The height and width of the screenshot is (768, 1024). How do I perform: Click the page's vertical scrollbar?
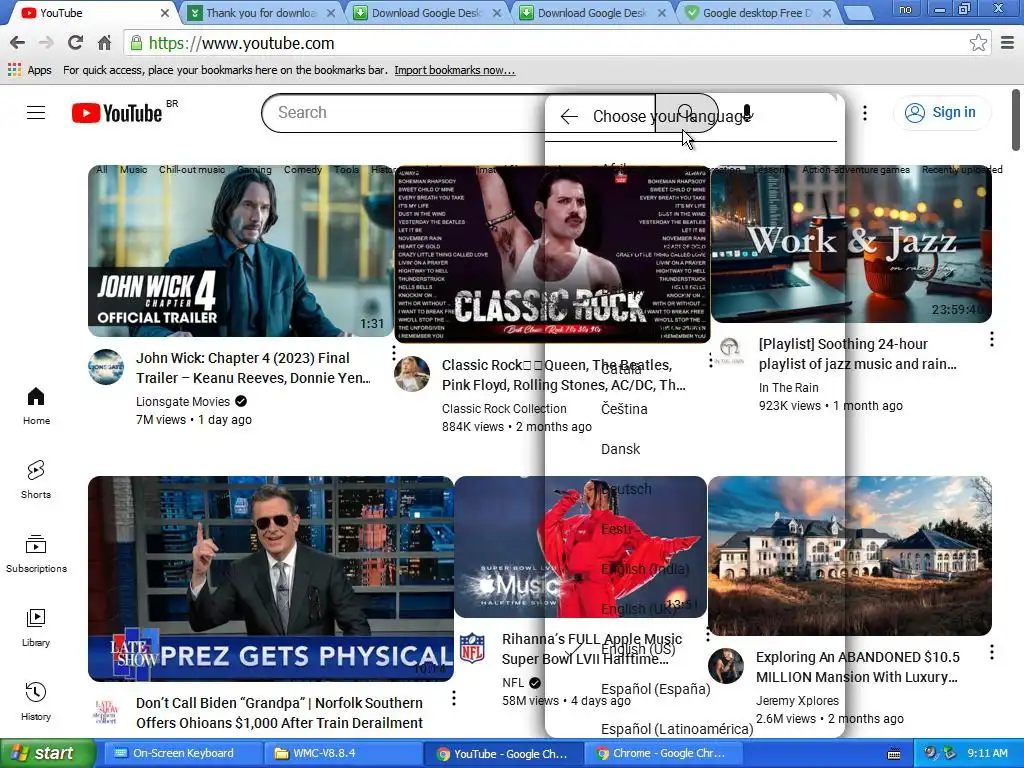(x=1016, y=120)
